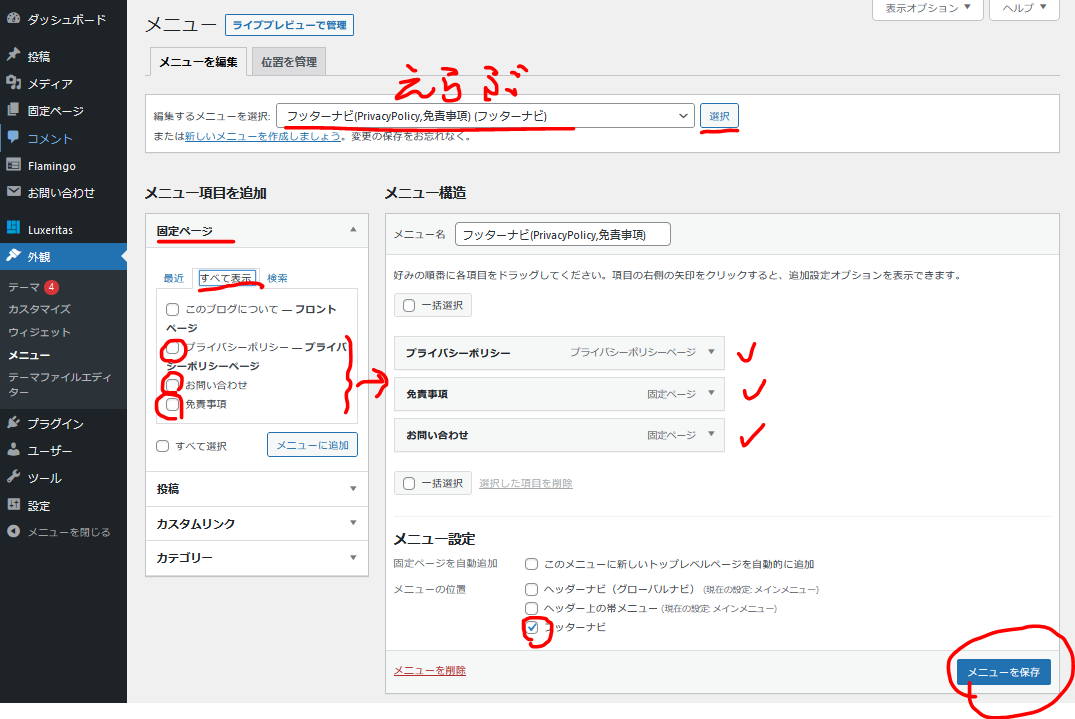Click the Dashboard icon in sidebar
Screen dimensions: 1075x719
point(14,19)
